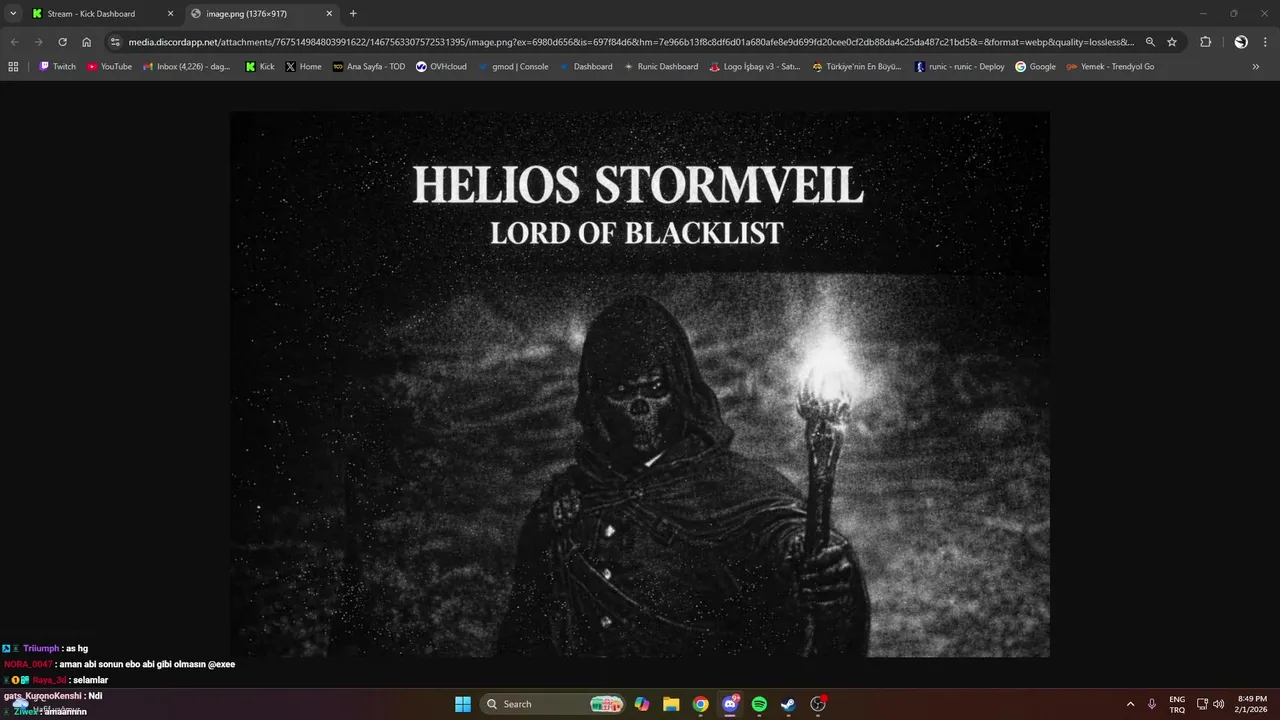Screen dimensions: 1280x720
Task: Bookmark this page with the star icon
Action: pos(1172,42)
